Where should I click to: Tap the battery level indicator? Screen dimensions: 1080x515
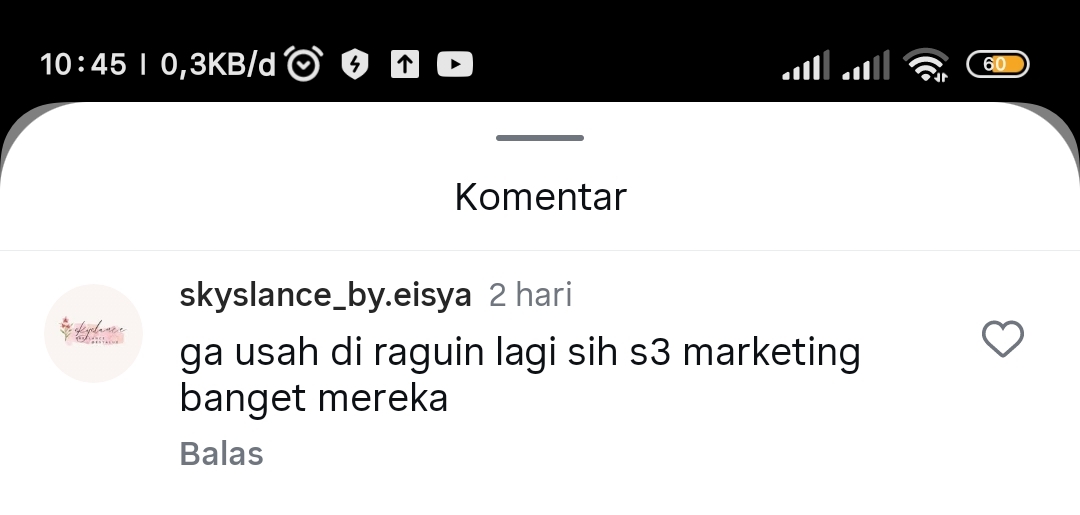[x=998, y=65]
